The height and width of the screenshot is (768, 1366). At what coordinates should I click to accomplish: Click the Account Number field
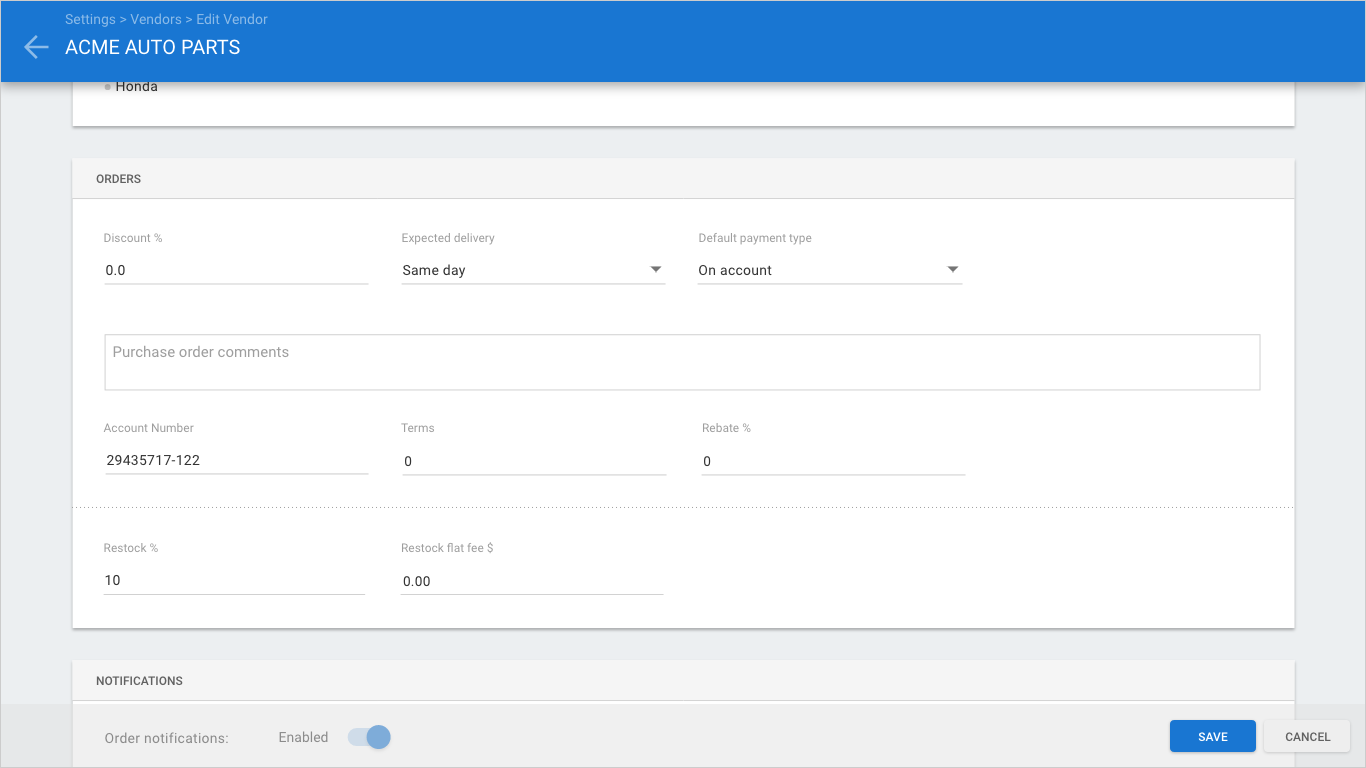[x=236, y=461]
